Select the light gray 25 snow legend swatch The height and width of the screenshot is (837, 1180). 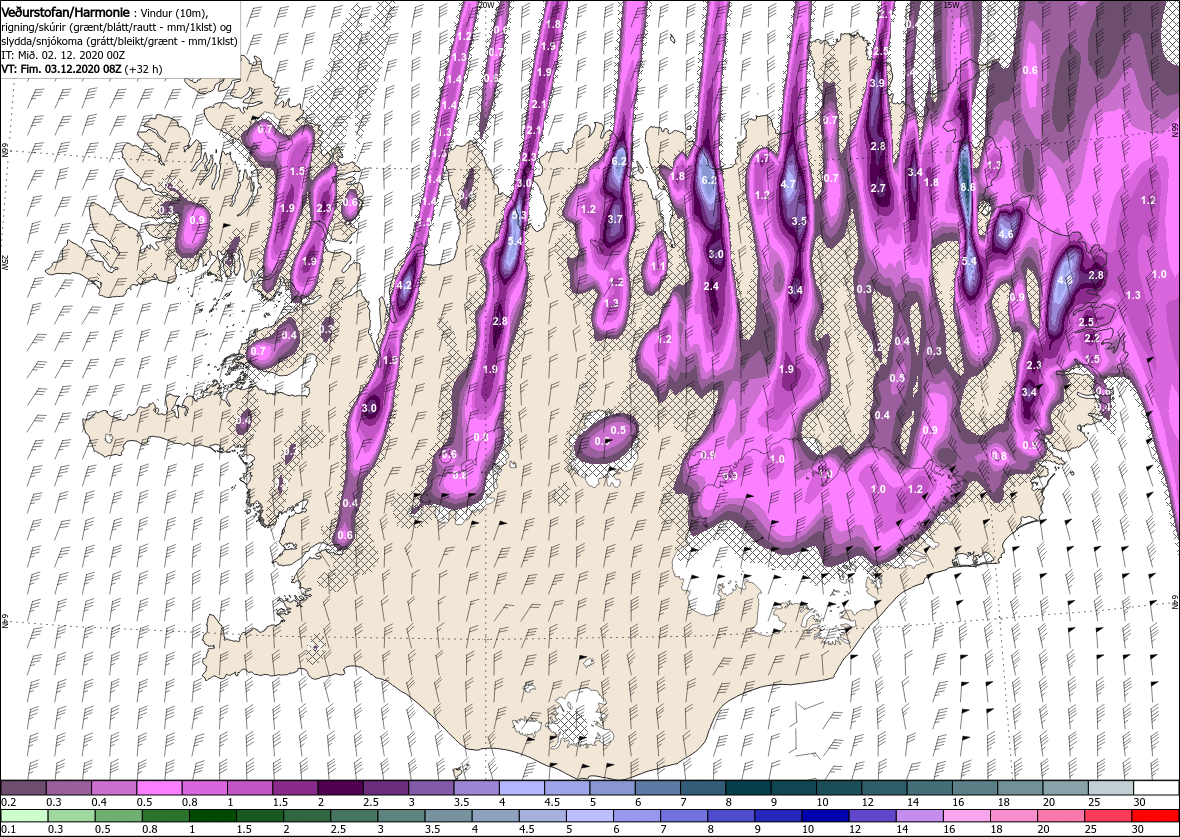tap(1111, 788)
